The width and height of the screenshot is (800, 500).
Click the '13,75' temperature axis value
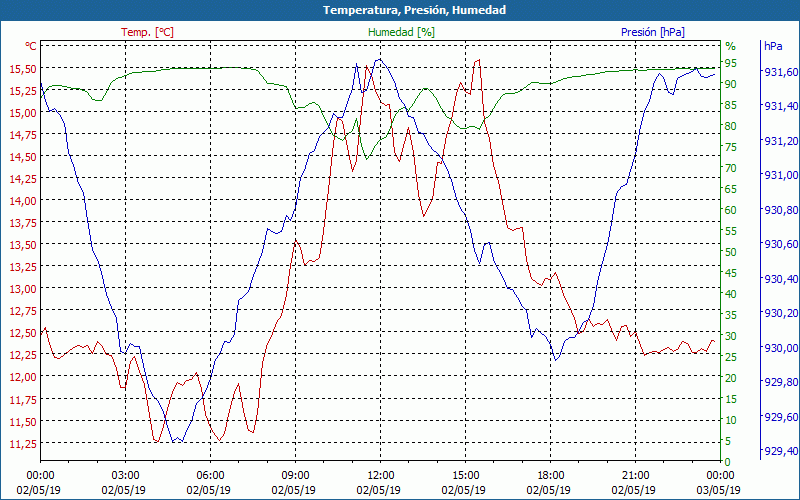click(22, 222)
